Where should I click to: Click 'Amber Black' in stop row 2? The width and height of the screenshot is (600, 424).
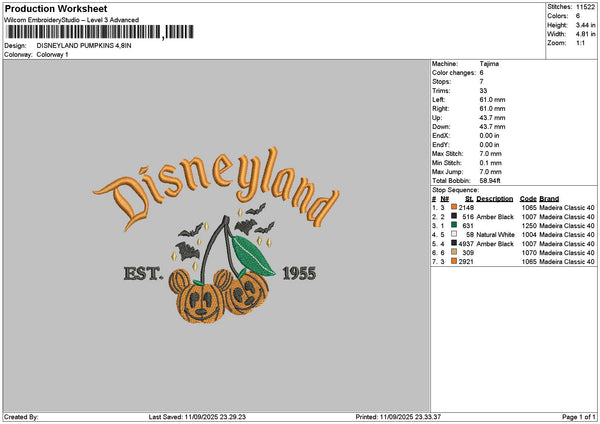tap(495, 217)
